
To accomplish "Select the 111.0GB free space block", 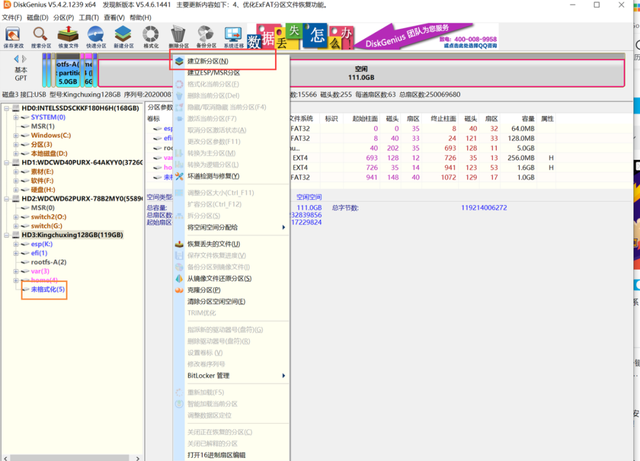I will click(361, 73).
